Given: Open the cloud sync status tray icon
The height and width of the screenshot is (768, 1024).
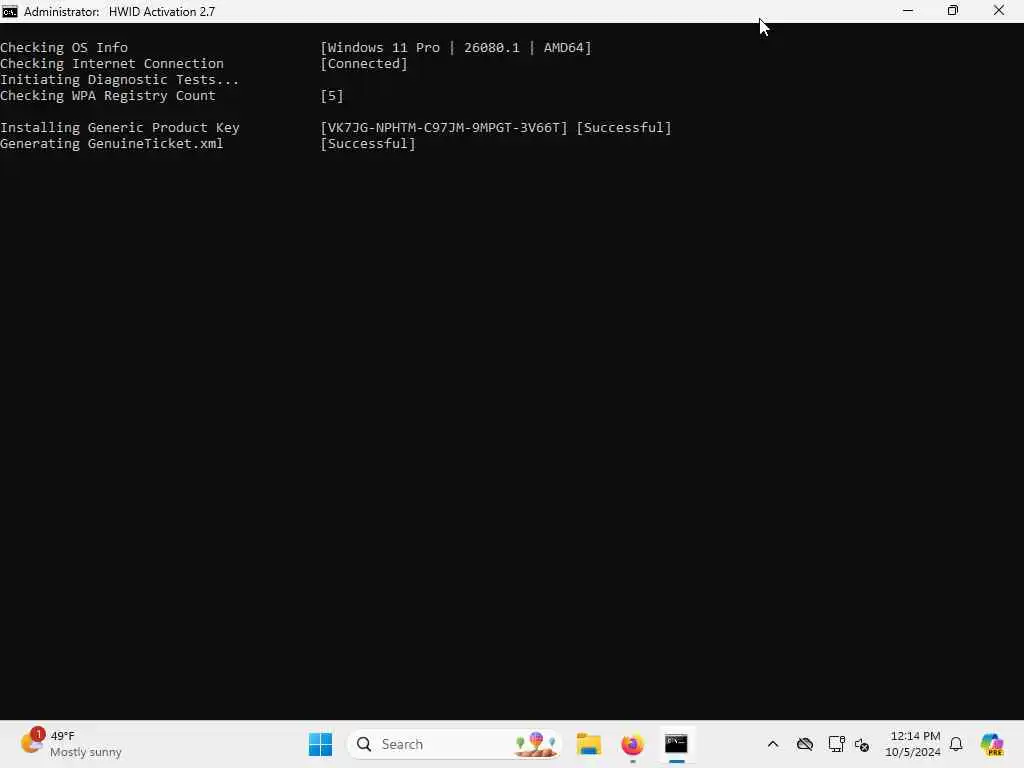Looking at the screenshot, I should coord(805,744).
